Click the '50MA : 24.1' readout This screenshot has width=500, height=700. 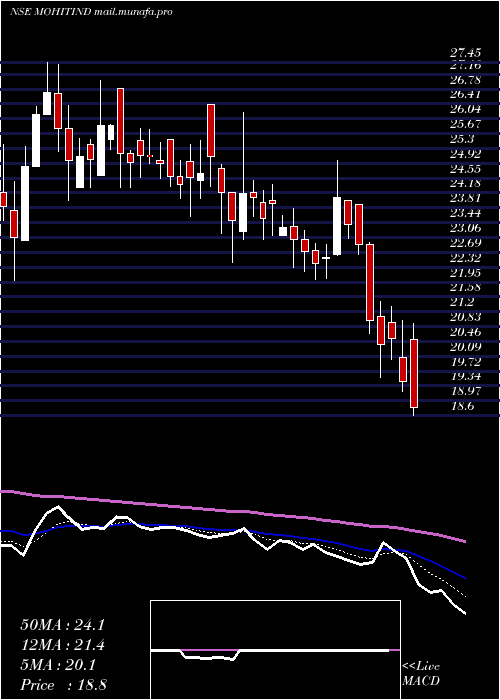click(63, 625)
